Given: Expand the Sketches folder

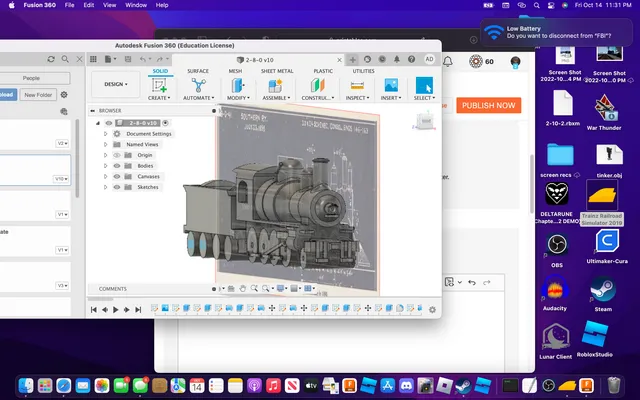Looking at the screenshot, I should 105,187.
